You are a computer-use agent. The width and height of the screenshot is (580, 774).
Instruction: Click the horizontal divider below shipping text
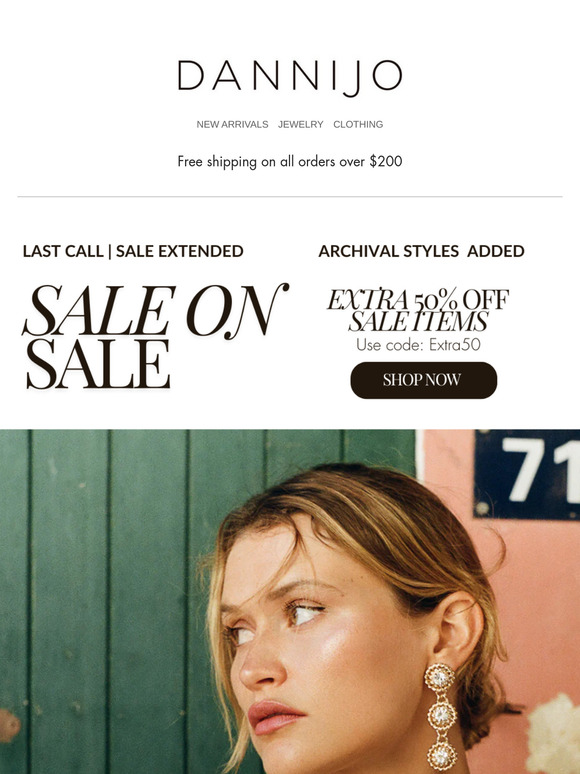click(x=290, y=196)
